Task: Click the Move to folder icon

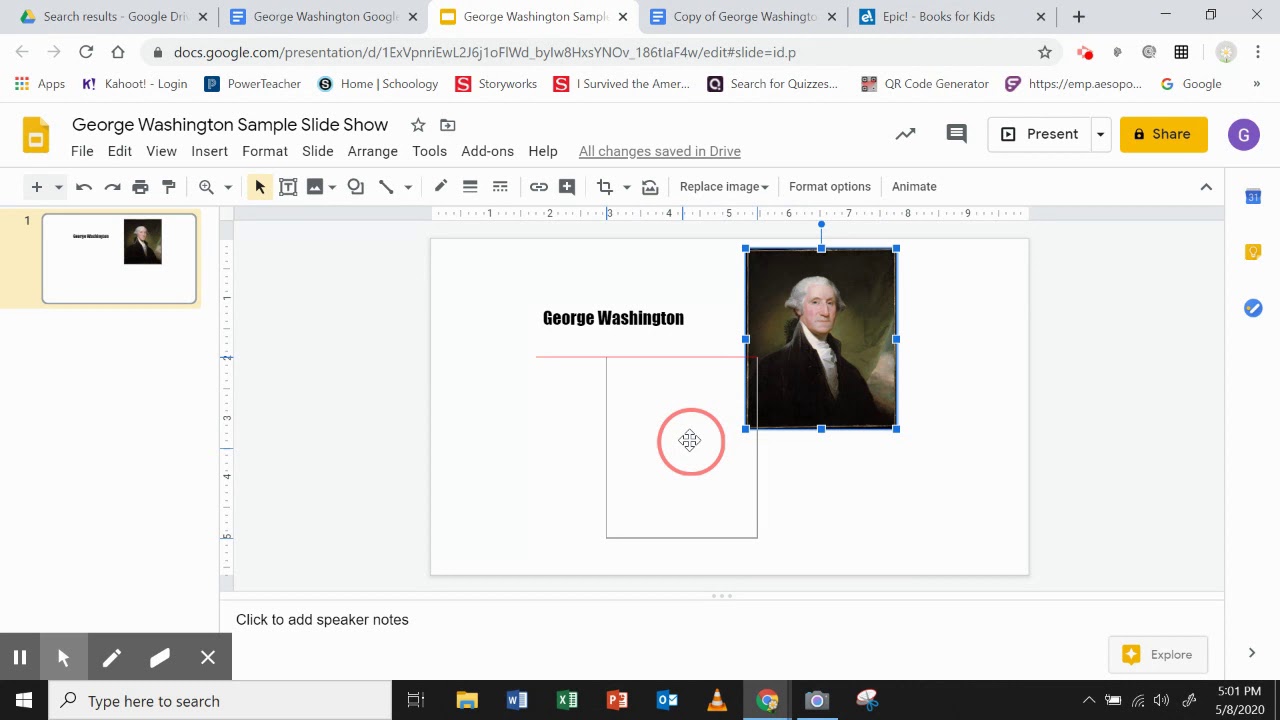Action: [448, 125]
